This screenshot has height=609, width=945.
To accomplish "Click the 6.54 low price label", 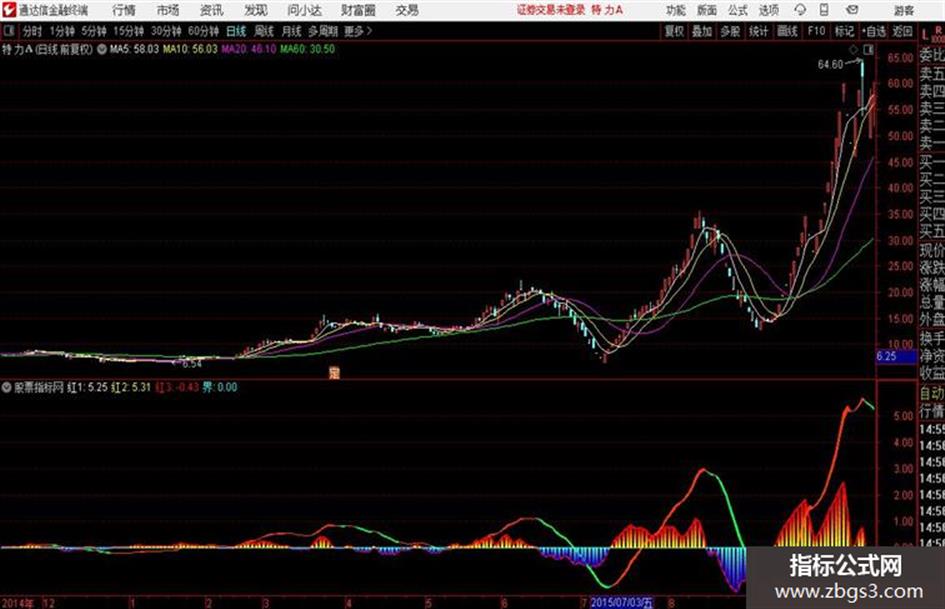I will [x=191, y=364].
